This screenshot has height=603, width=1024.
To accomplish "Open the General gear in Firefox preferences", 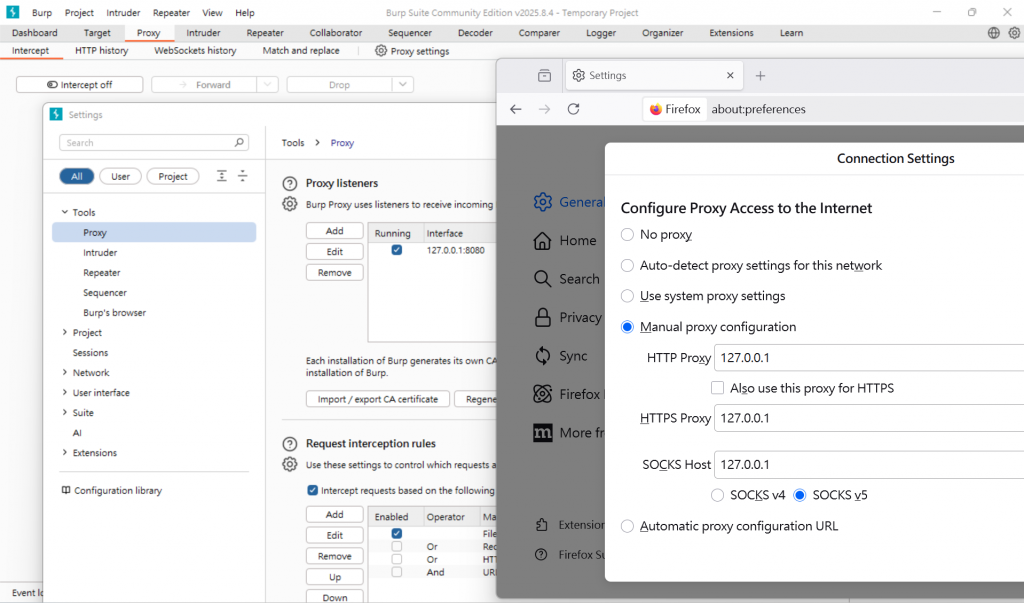I will click(543, 202).
